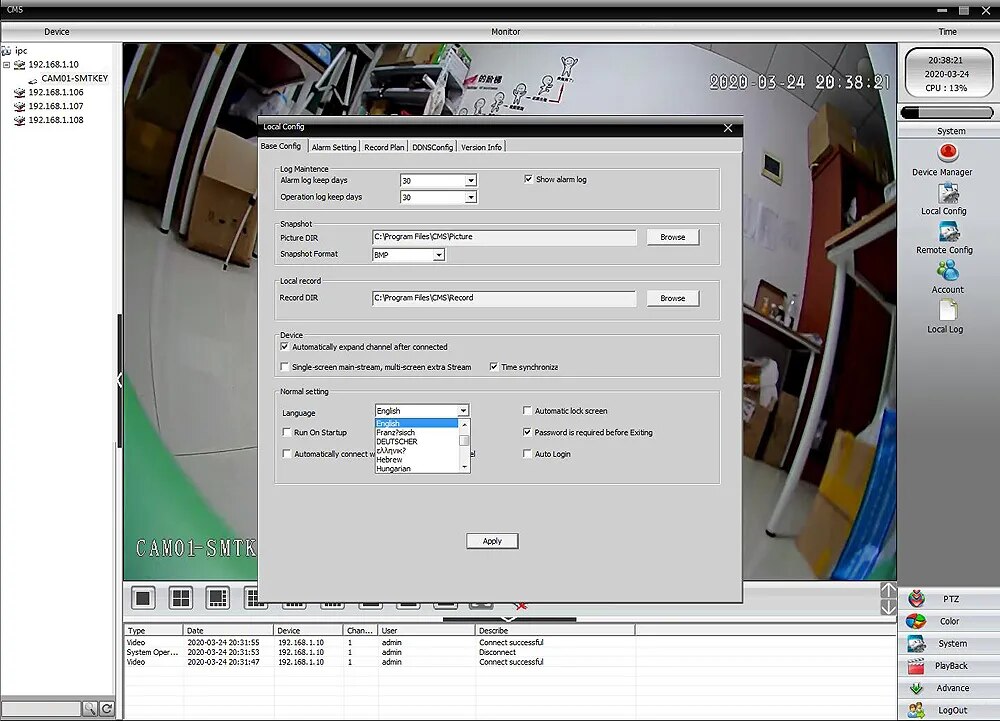Click Browse next to Picture DIR

[673, 237]
